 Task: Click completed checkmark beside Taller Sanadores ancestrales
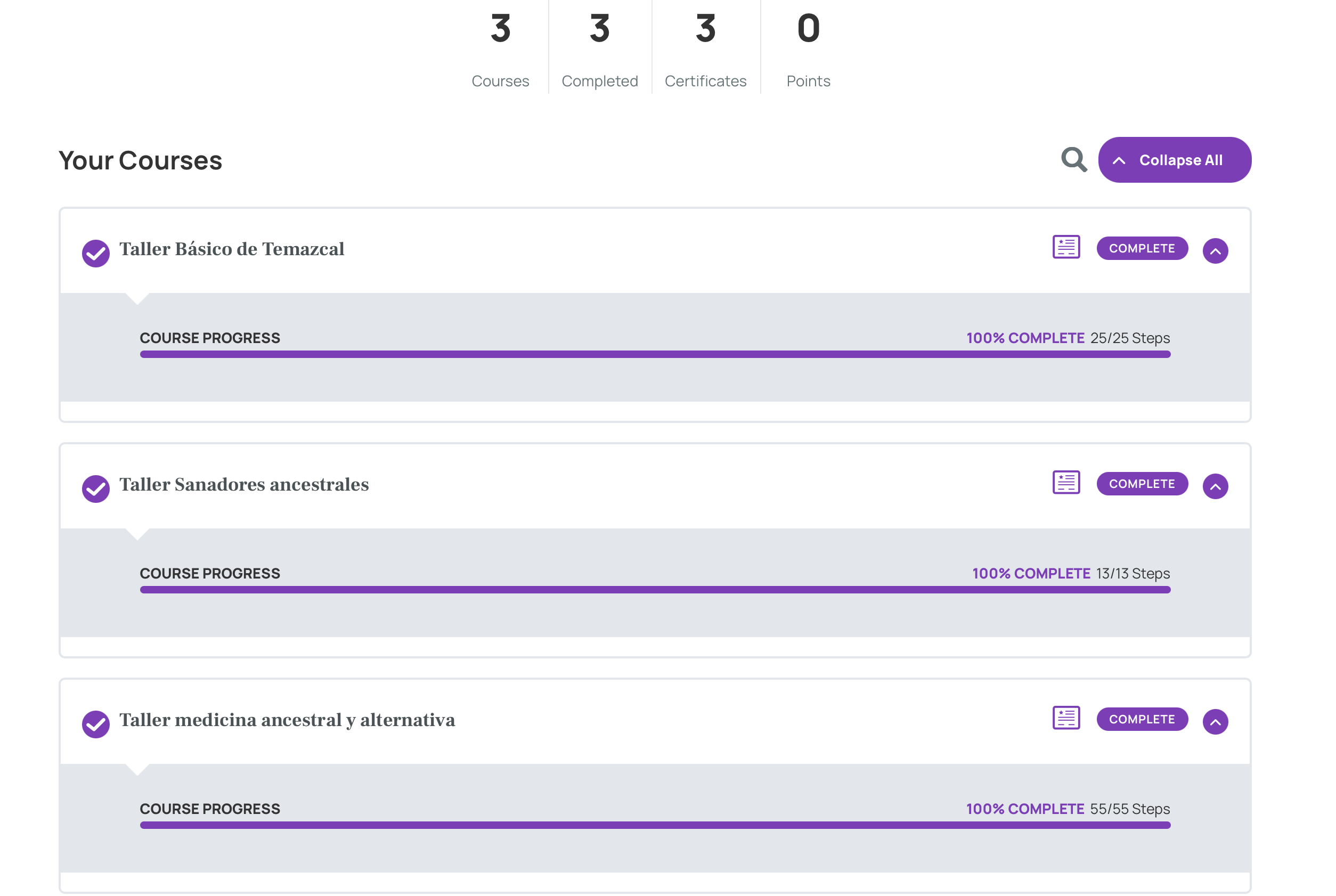[96, 488]
